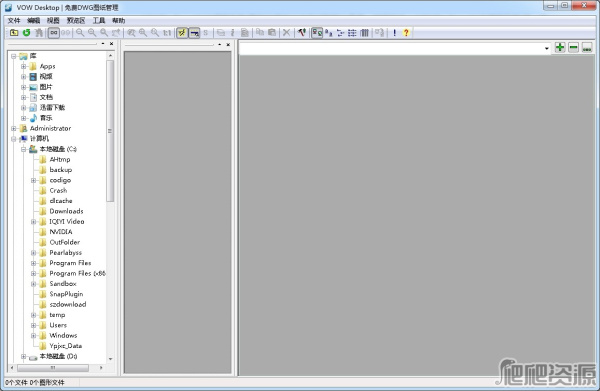This screenshot has height=391, width=600.
Task: Open the 视图 menu
Action: 53,20
